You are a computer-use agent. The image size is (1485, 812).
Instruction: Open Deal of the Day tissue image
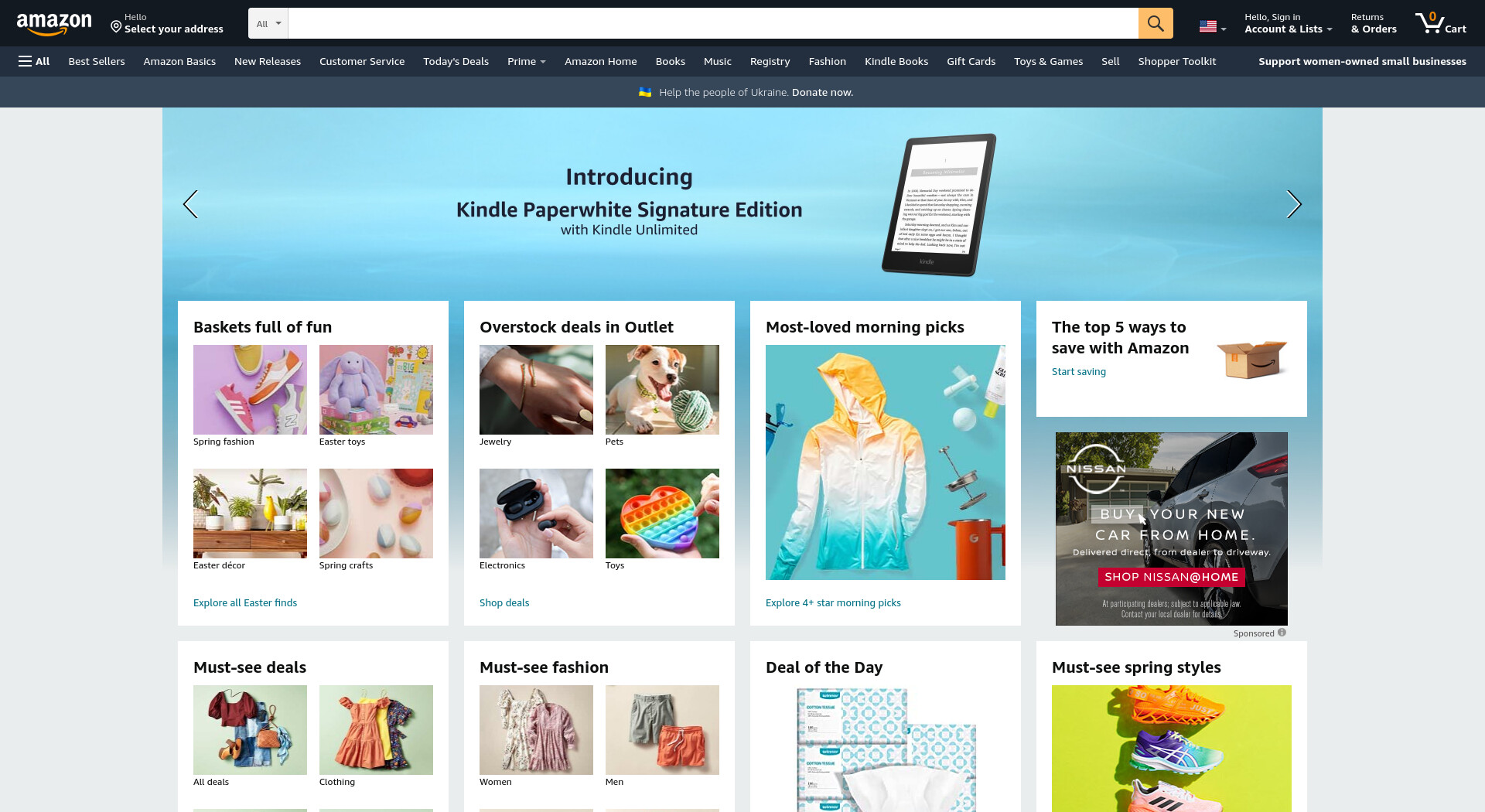point(886,749)
